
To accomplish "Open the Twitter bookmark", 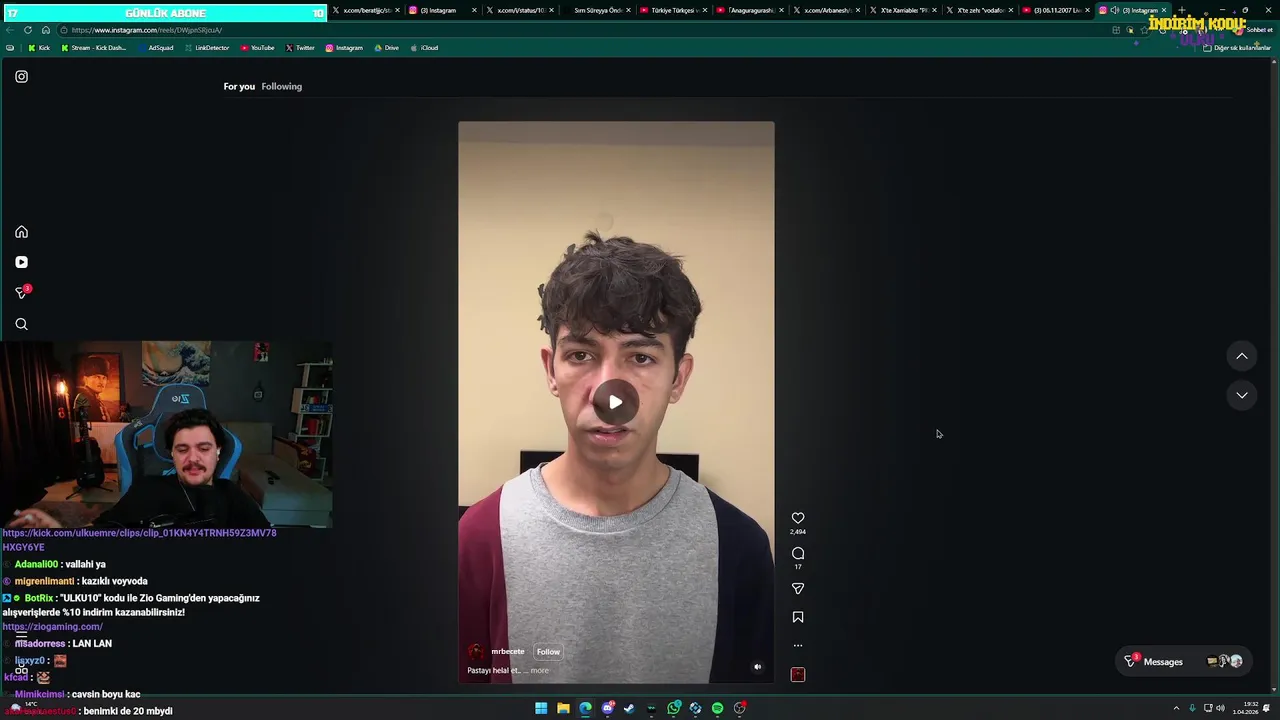I will (x=300, y=48).
